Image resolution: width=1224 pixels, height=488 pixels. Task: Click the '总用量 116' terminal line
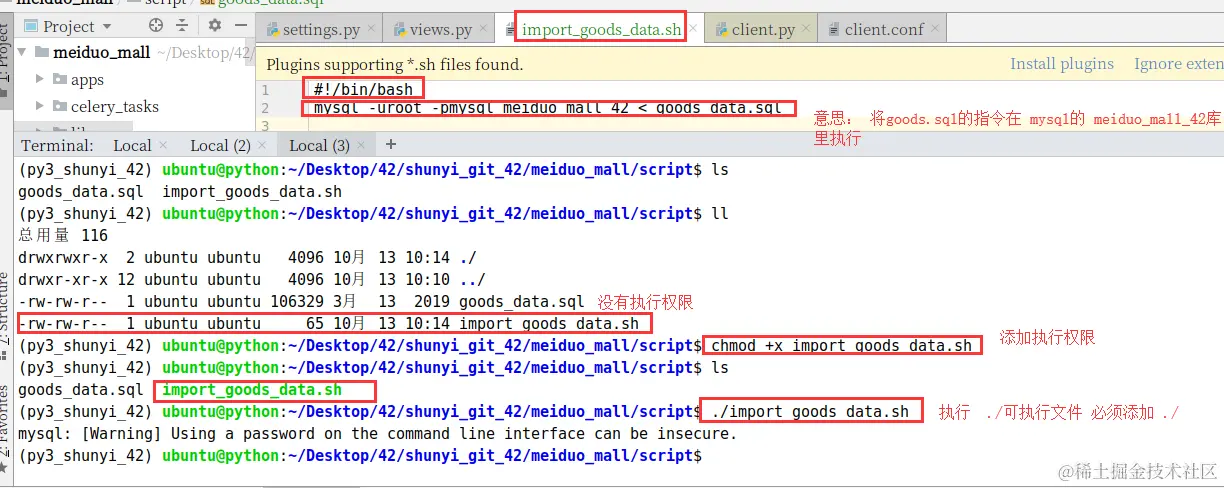point(63,236)
